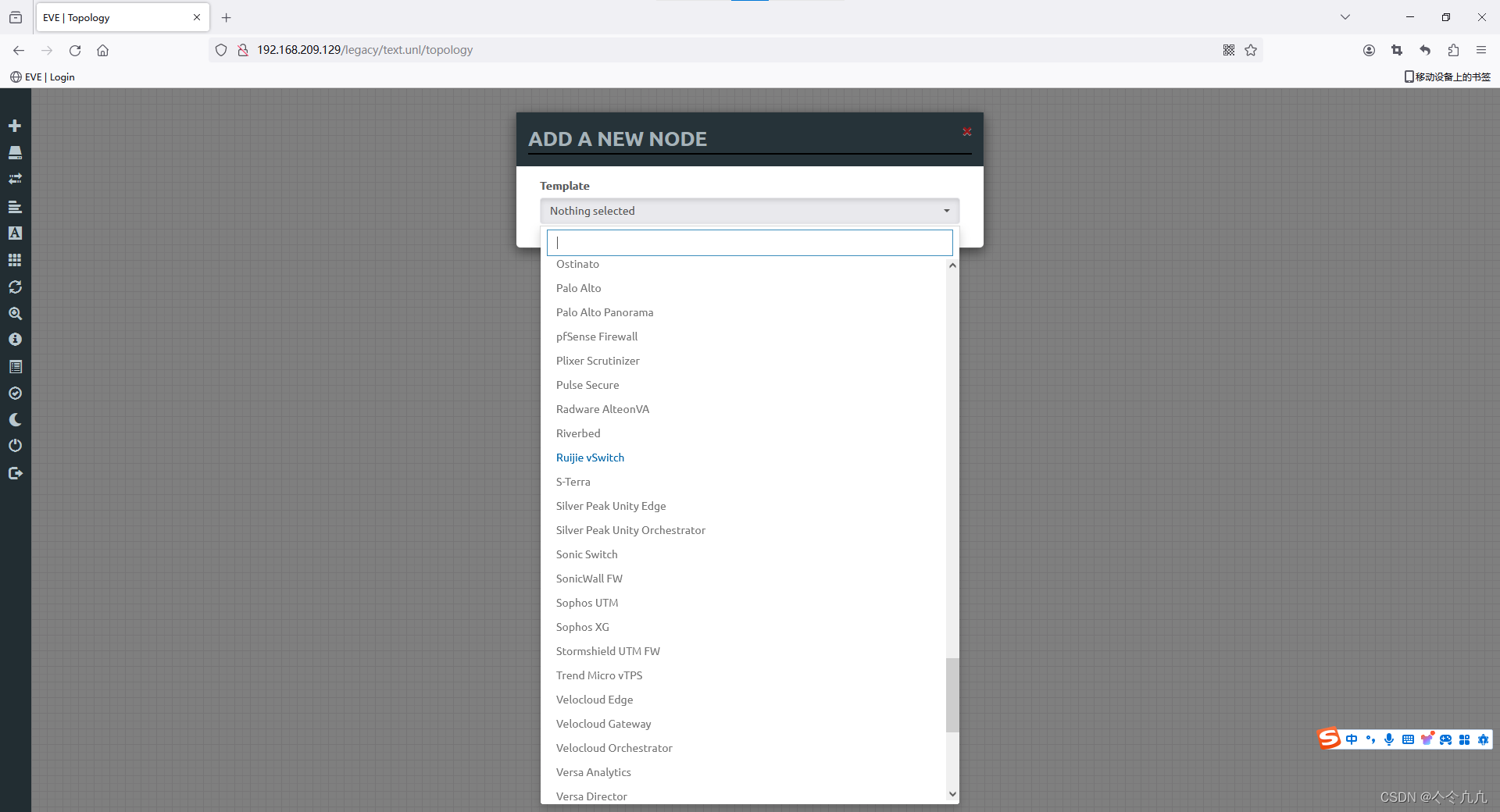Click the list scroll-up arrow
The width and height of the screenshot is (1500, 812).
(952, 265)
